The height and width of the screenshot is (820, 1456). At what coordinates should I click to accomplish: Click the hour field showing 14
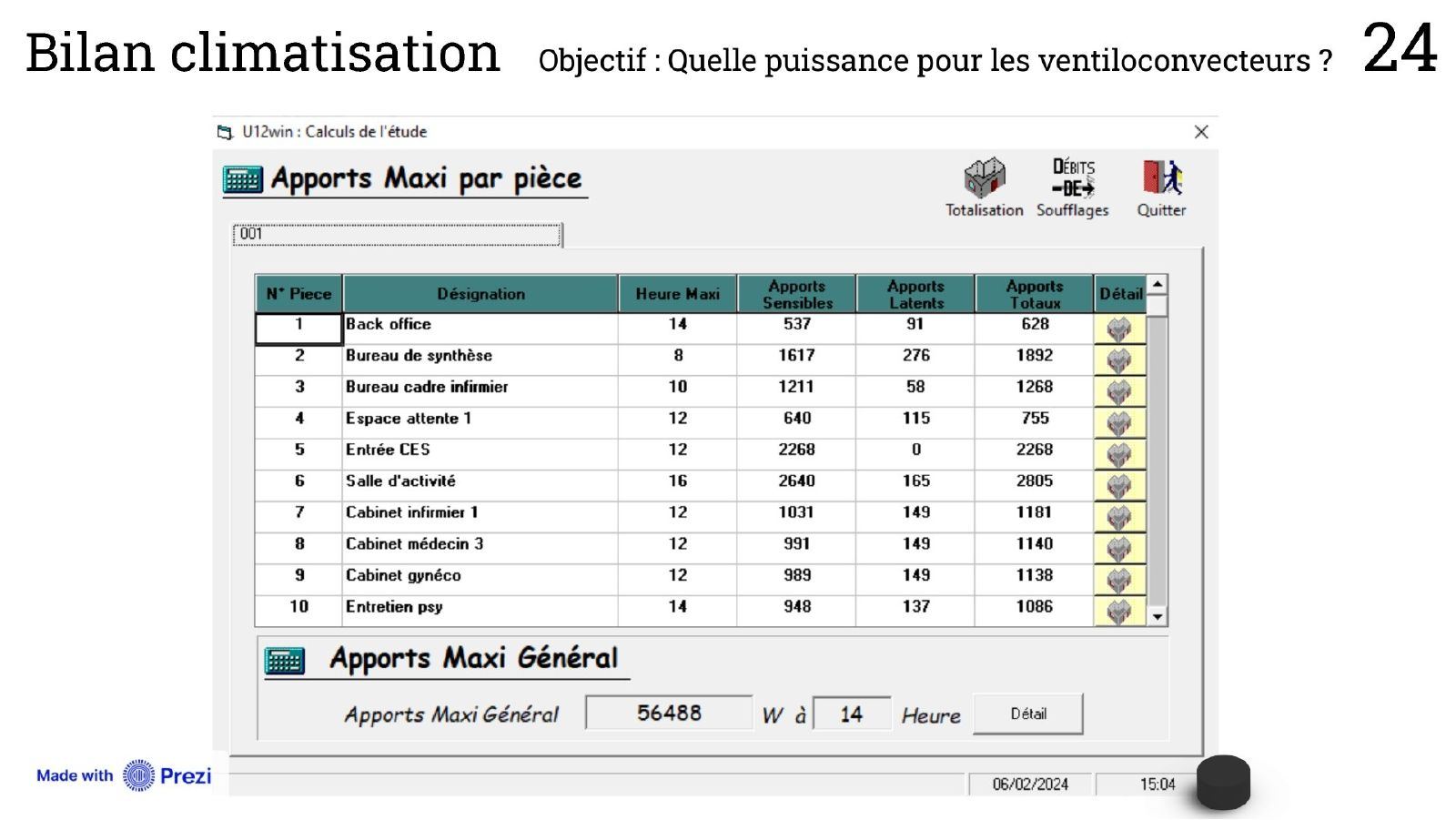[x=852, y=714]
